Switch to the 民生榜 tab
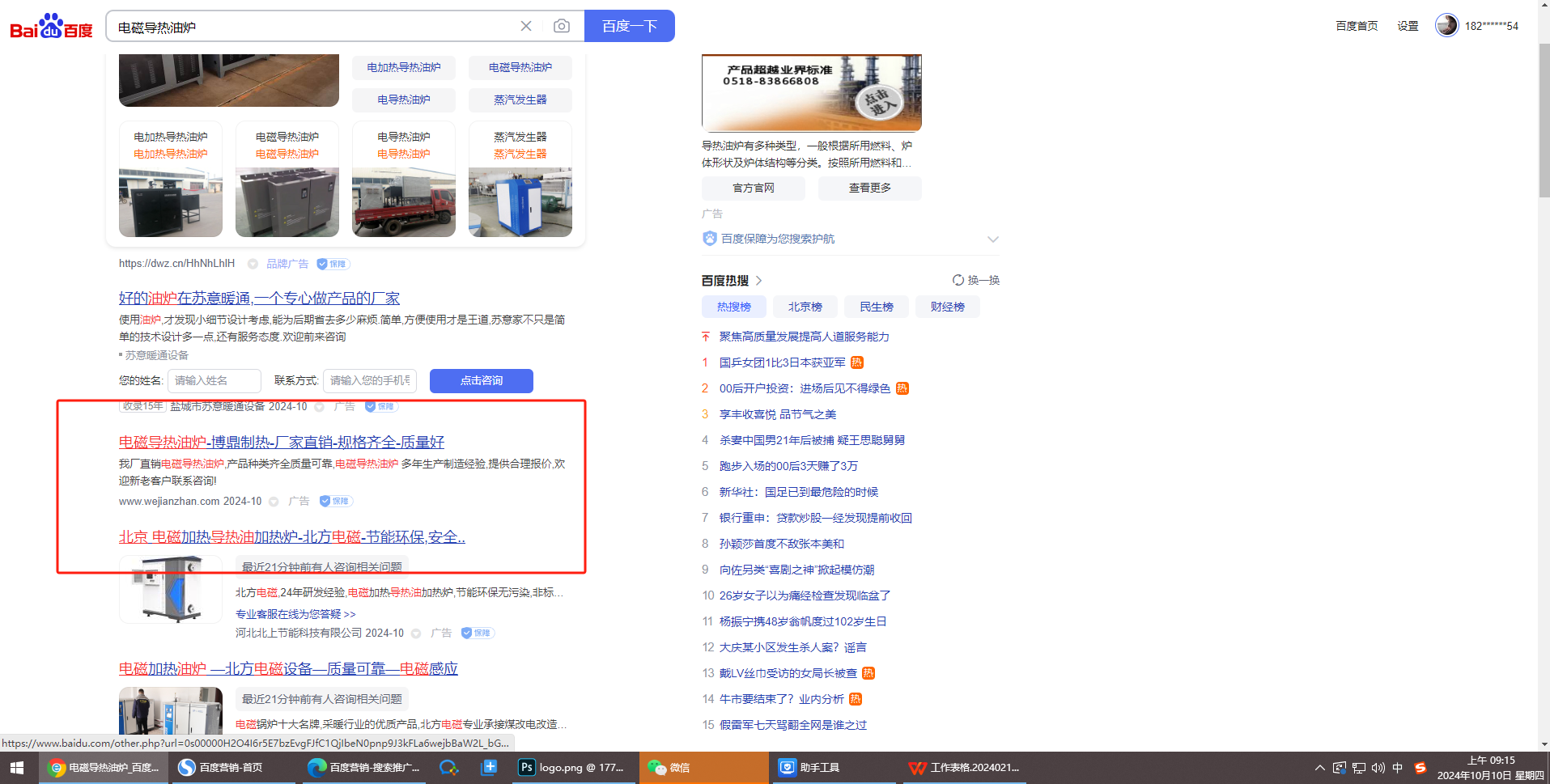 click(x=877, y=307)
